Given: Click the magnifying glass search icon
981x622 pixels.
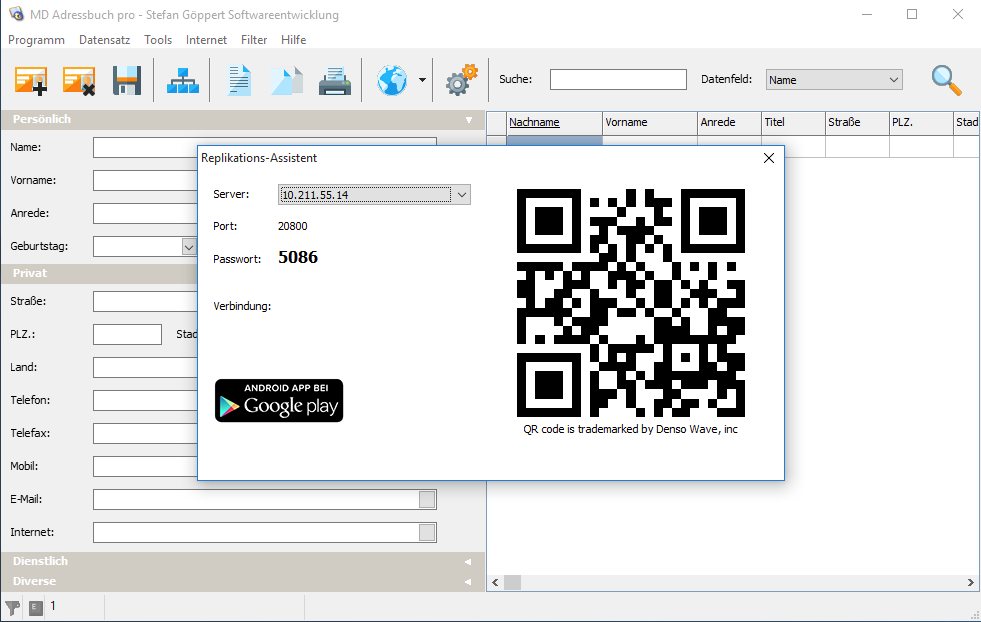Looking at the screenshot, I should [946, 80].
